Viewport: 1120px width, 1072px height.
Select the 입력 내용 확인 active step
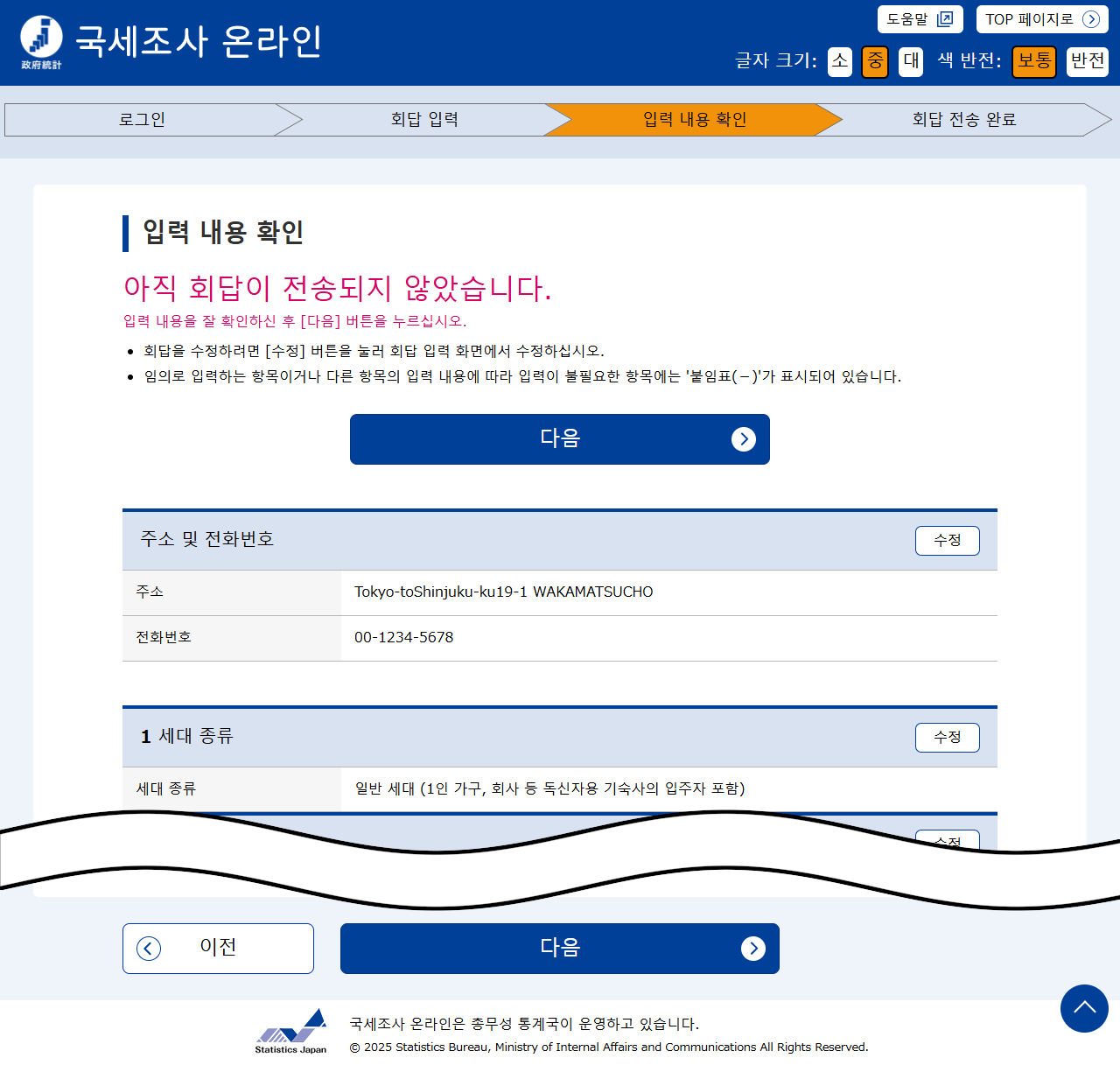click(695, 120)
